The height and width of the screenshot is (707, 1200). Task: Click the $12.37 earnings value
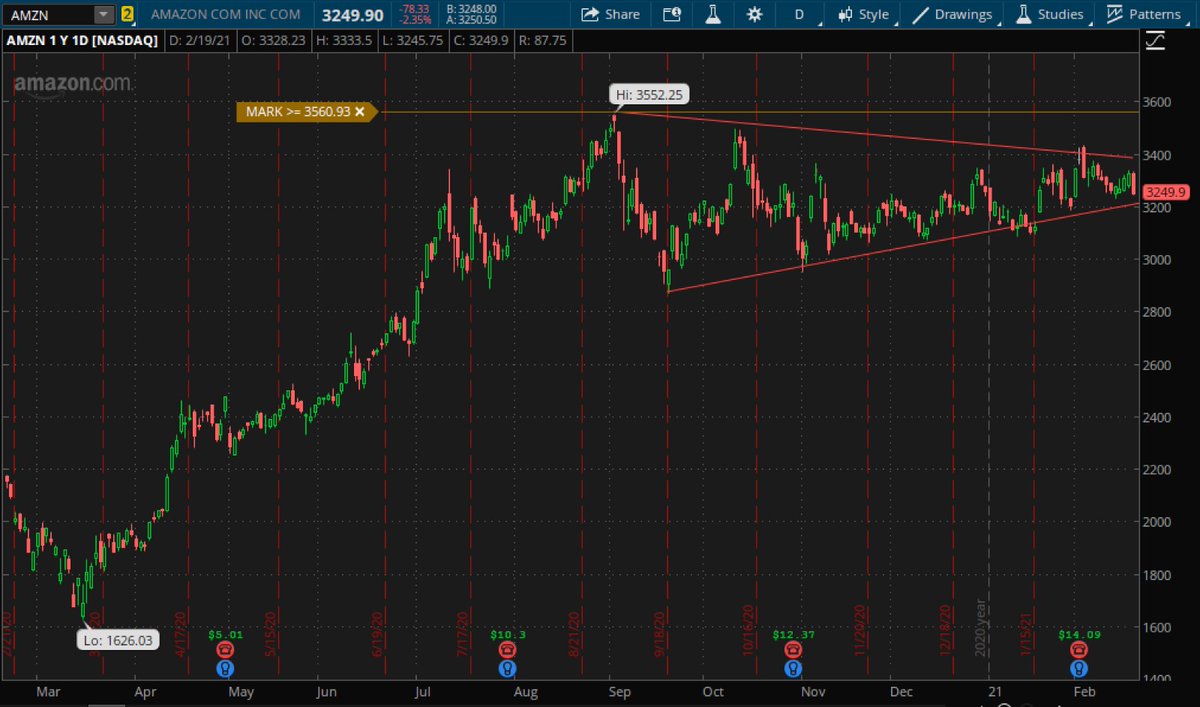coord(793,634)
